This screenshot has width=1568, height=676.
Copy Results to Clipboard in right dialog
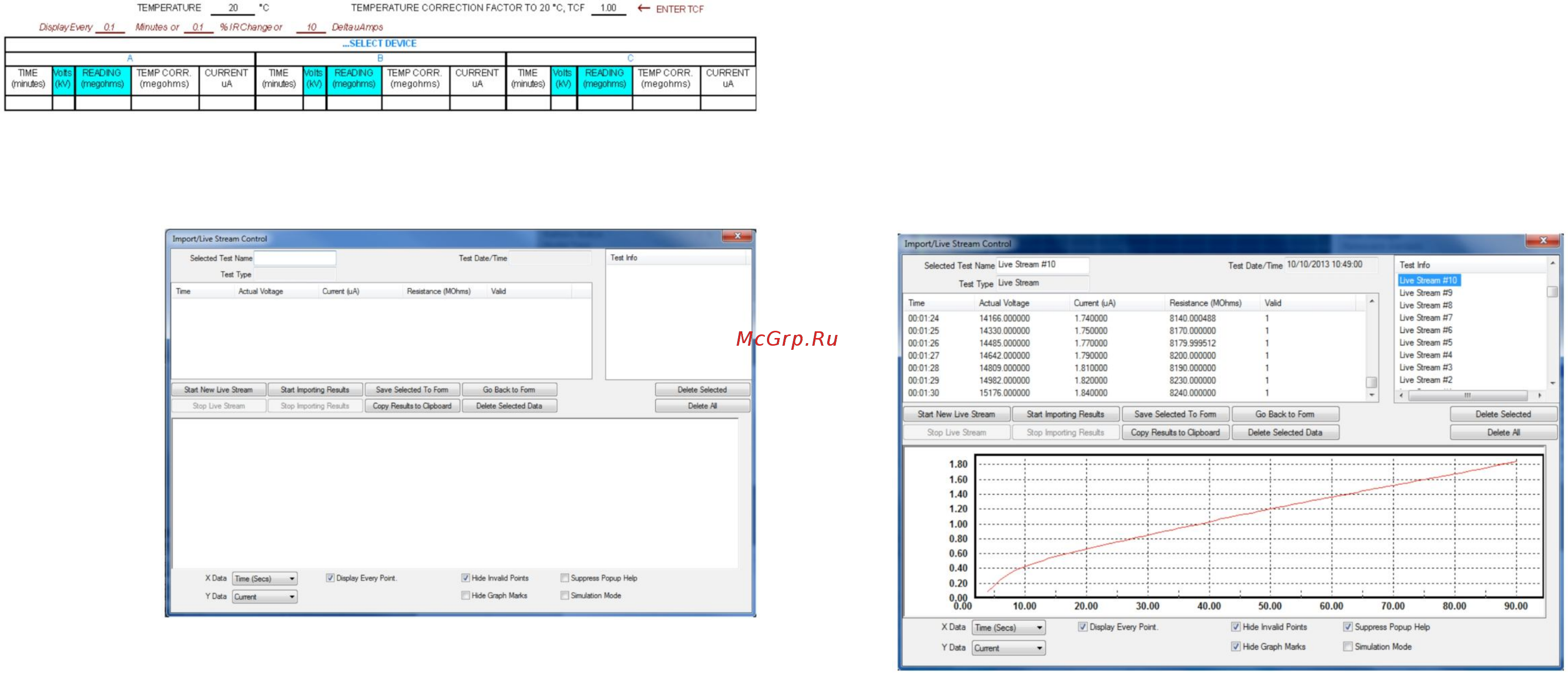click(x=1175, y=433)
